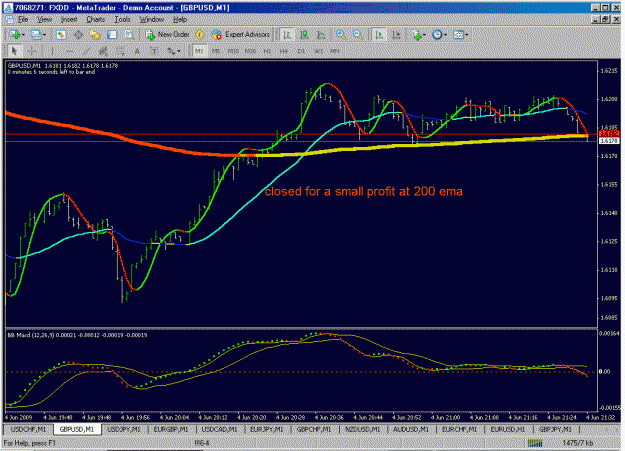This screenshot has height=451, width=625.
Task: Expand the Templates dropdown arrow
Action: pos(466,35)
